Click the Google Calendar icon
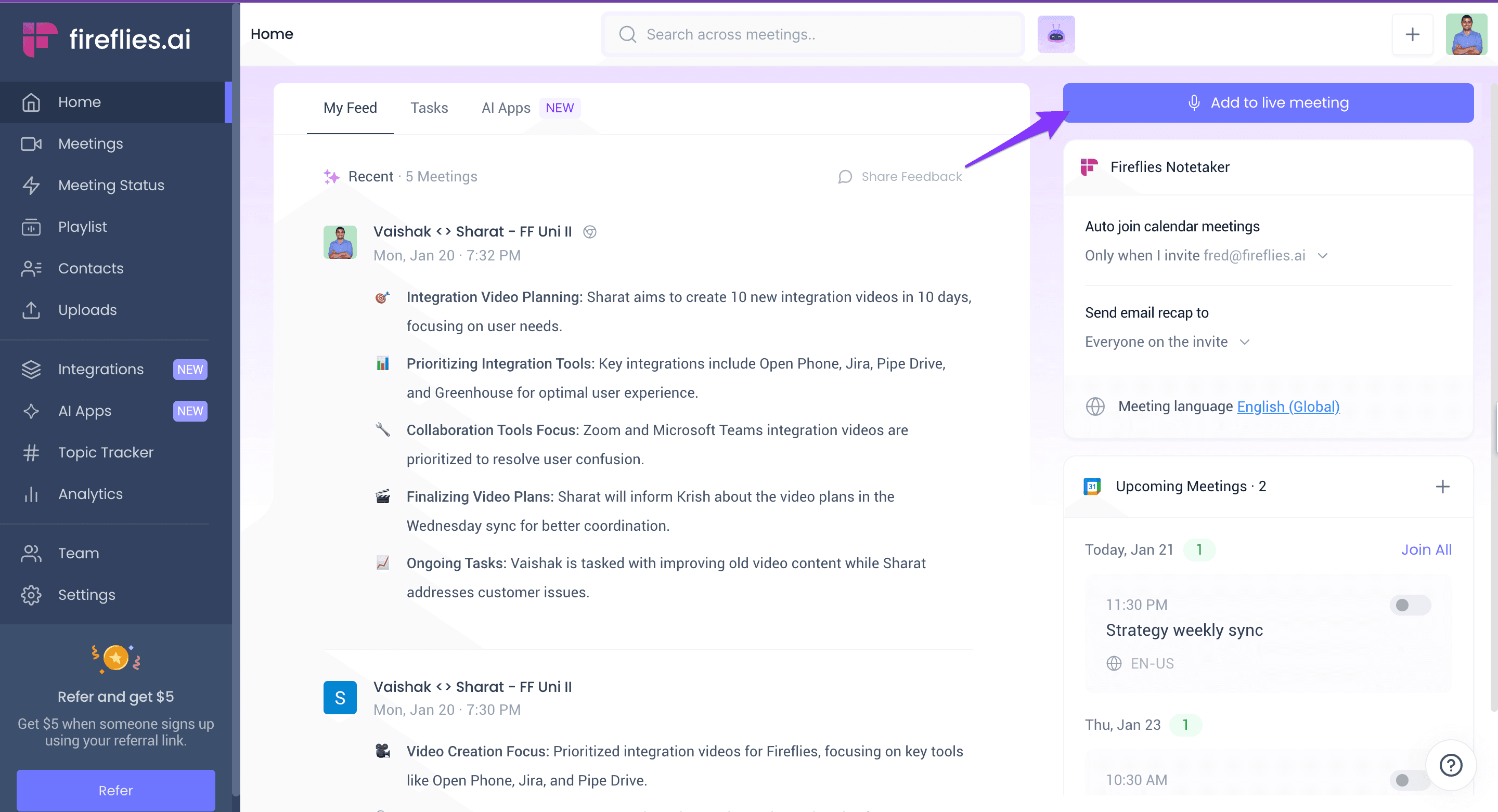1498x812 pixels. pos(1092,487)
